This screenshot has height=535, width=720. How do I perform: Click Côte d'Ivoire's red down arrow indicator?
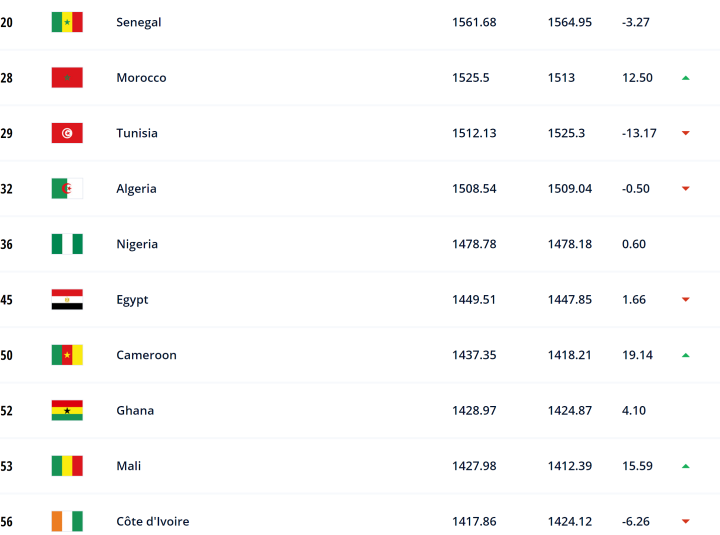[x=686, y=521]
